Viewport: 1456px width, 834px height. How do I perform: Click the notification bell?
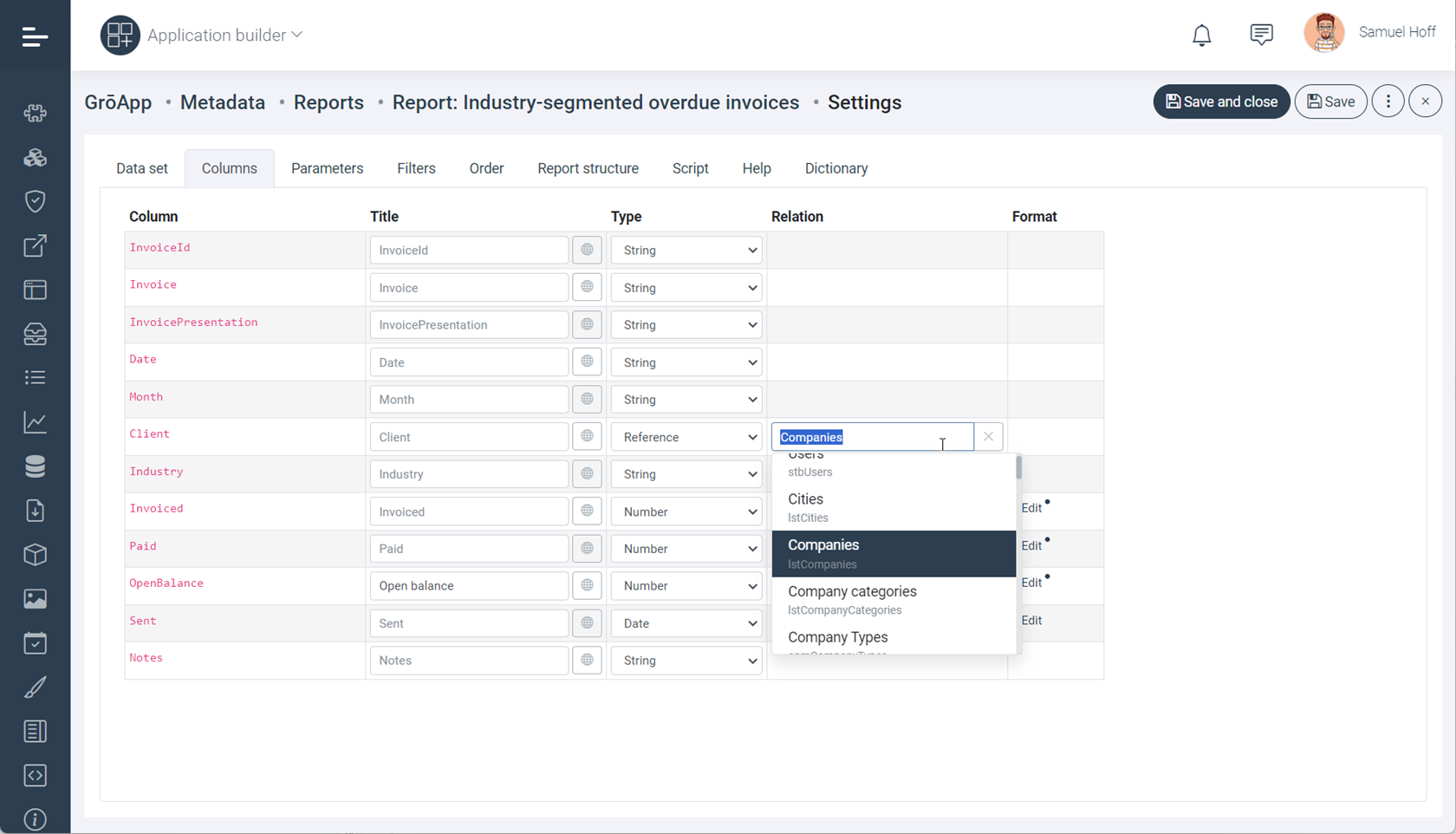(x=1201, y=35)
